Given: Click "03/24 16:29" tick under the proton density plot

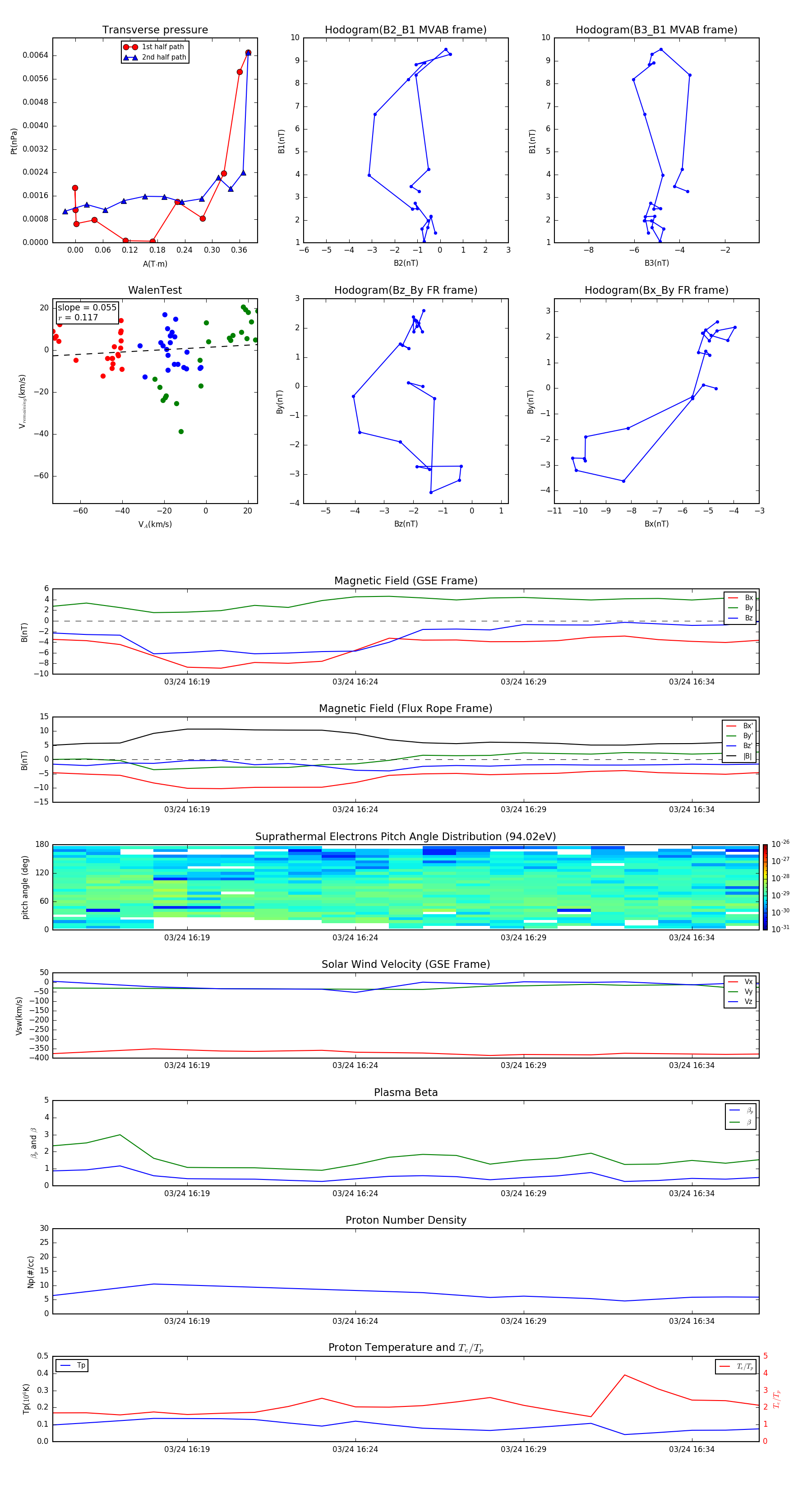Looking at the screenshot, I should [523, 1321].
